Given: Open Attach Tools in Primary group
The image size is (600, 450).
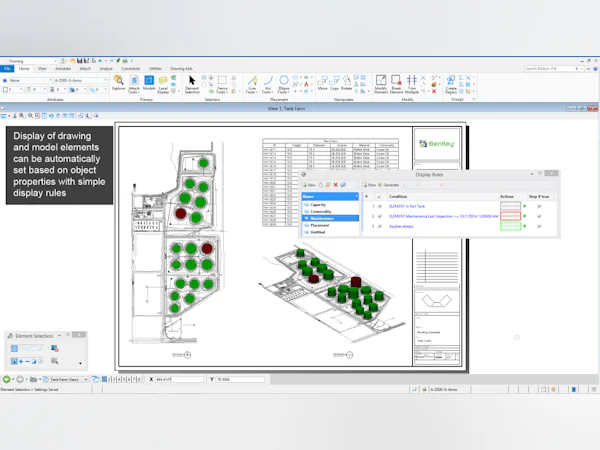Looking at the screenshot, I should tap(134, 84).
